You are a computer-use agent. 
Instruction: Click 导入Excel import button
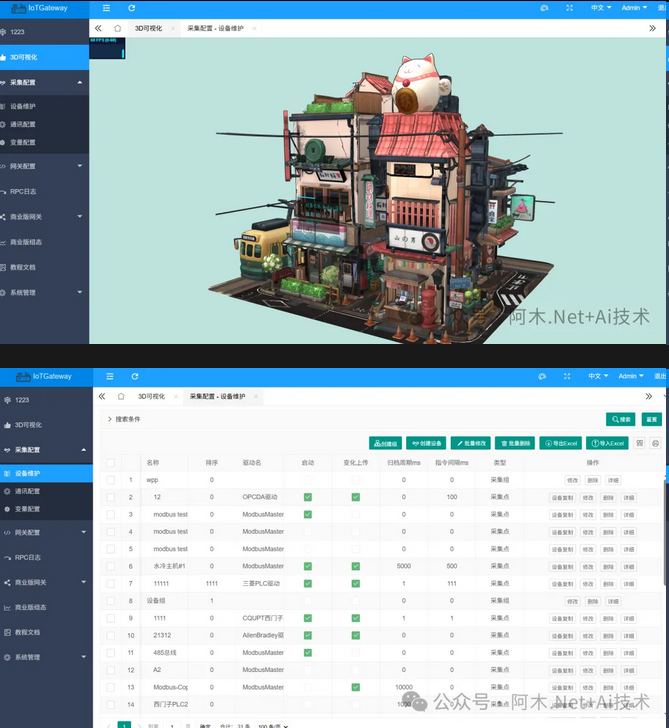(x=607, y=443)
